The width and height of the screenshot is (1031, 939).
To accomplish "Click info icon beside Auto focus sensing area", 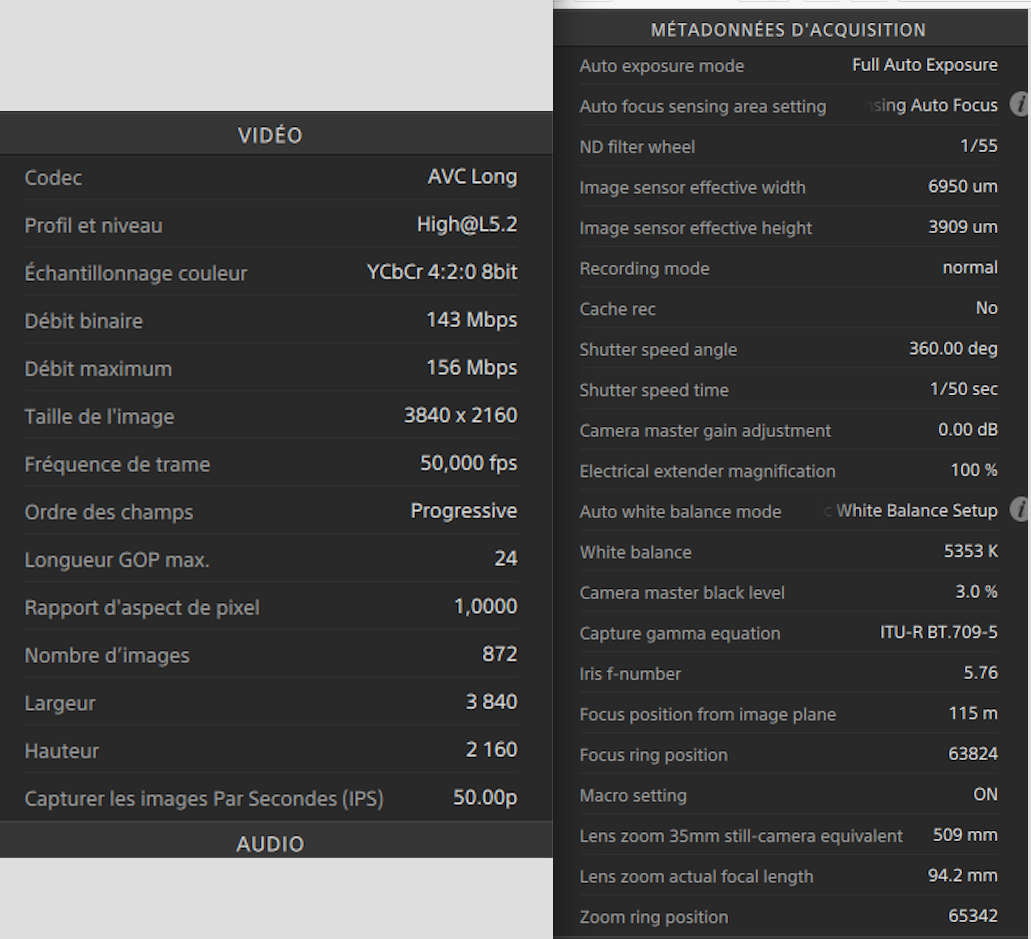I will 1020,104.
